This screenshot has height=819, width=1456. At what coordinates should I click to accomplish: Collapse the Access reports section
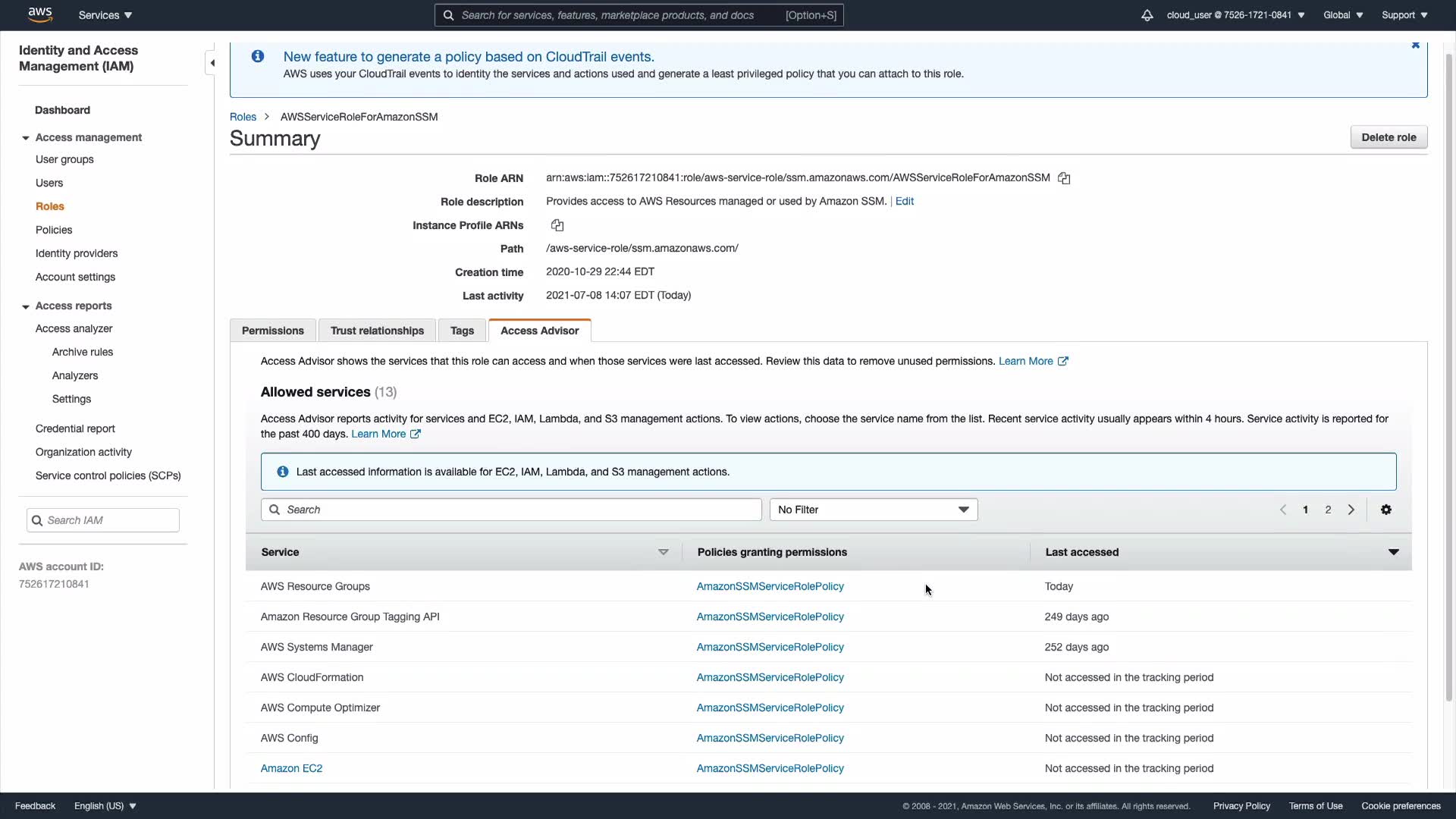click(26, 306)
